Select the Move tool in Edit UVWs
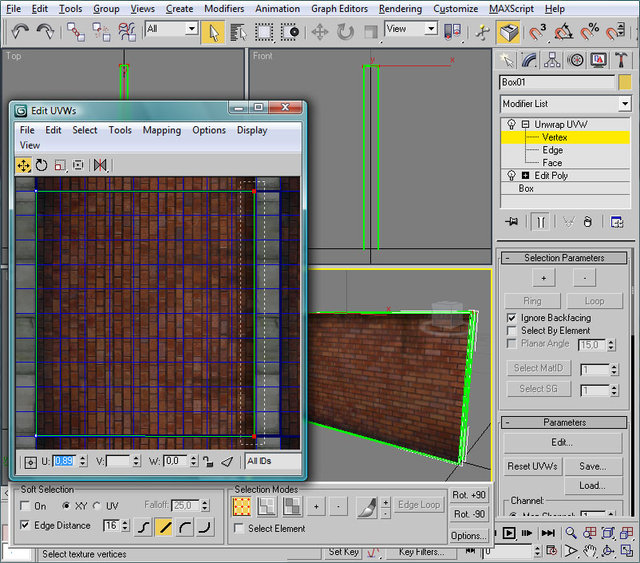640x563 pixels. pyautogui.click(x=23, y=165)
